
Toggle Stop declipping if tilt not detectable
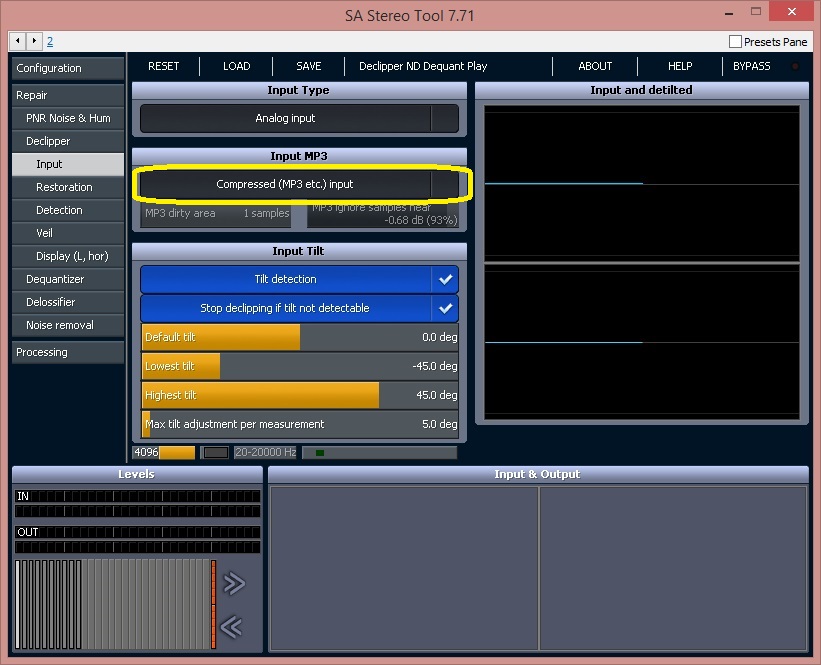point(299,308)
